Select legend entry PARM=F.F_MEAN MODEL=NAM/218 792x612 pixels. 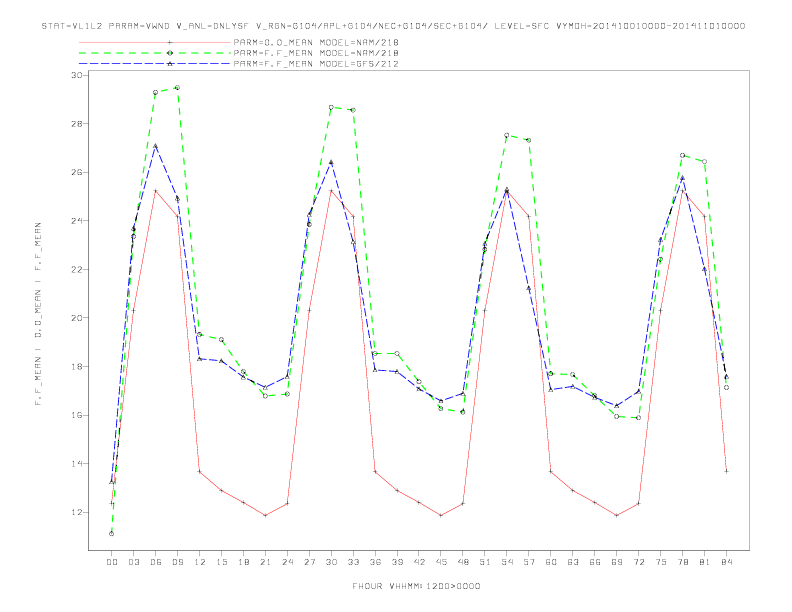pyautogui.click(x=316, y=53)
